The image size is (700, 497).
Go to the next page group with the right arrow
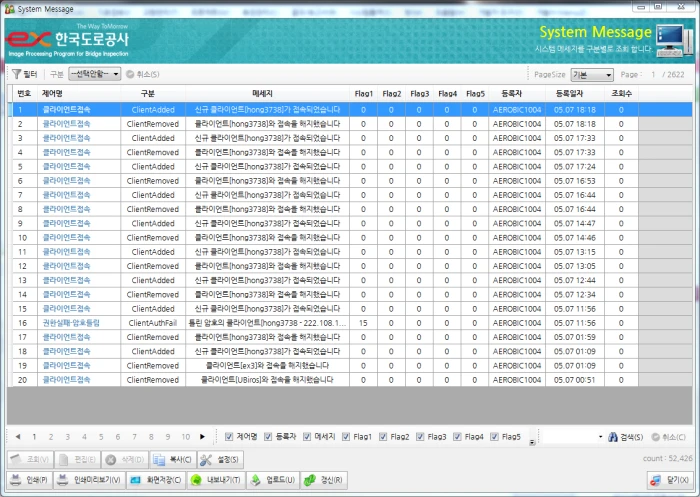202,437
